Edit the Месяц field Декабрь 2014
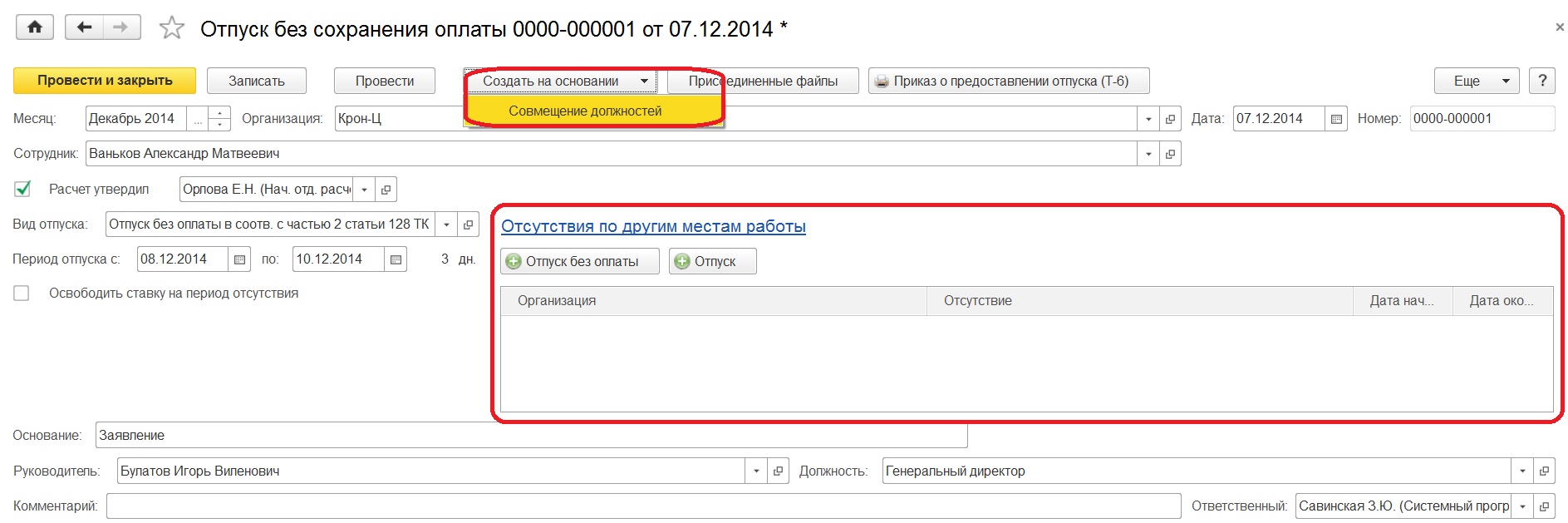 136,119
